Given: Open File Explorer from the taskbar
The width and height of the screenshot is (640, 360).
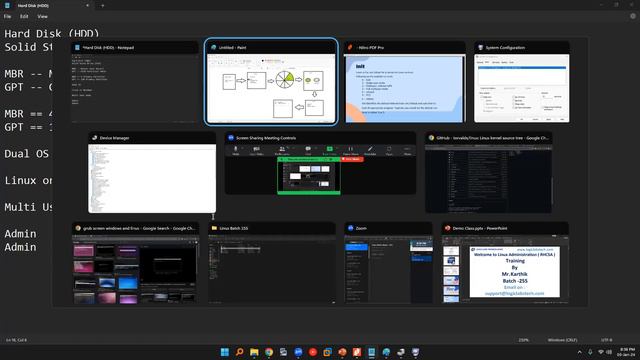Looking at the screenshot, I should [x=254, y=352].
